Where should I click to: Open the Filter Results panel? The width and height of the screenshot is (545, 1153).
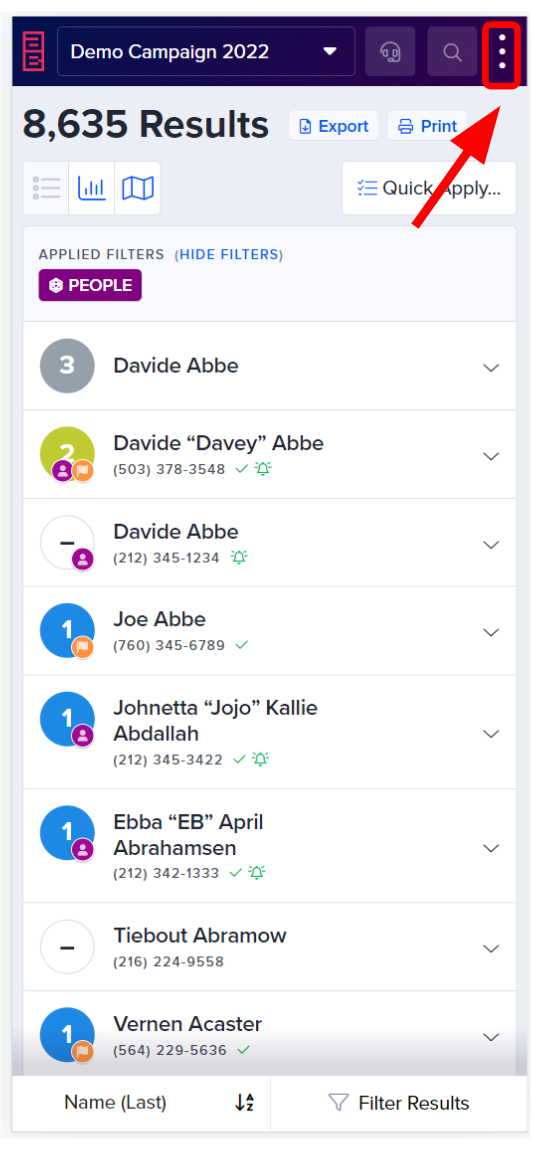(x=399, y=1103)
